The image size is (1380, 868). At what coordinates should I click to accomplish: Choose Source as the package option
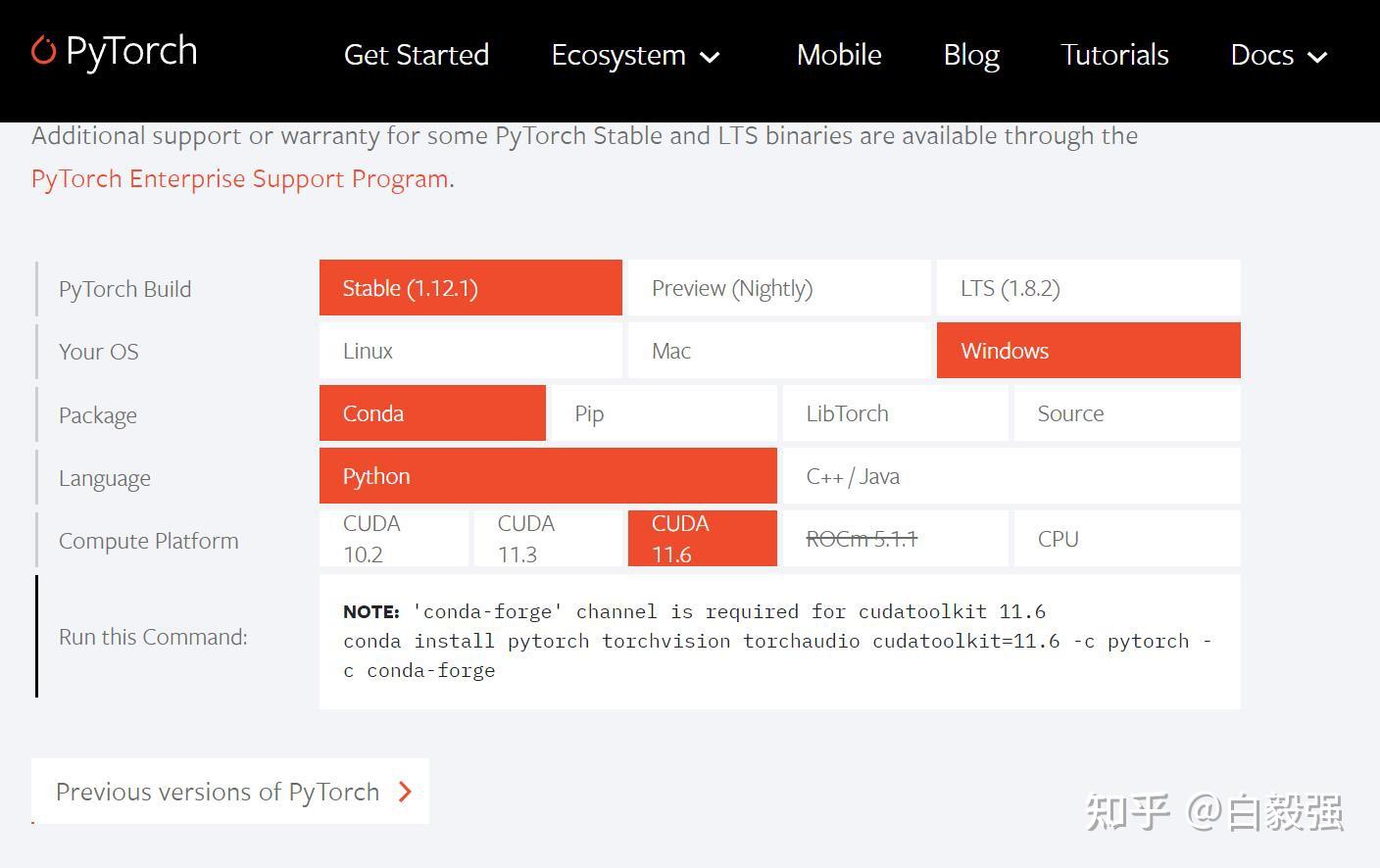pyautogui.click(x=1127, y=412)
